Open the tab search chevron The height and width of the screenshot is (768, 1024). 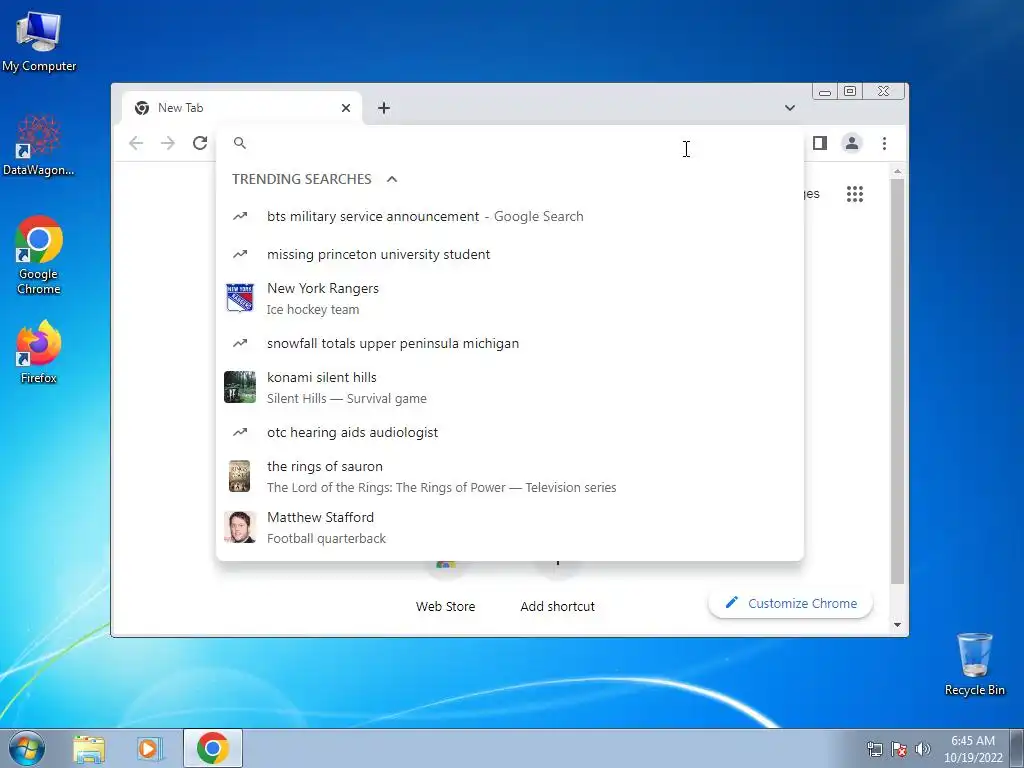tap(790, 108)
